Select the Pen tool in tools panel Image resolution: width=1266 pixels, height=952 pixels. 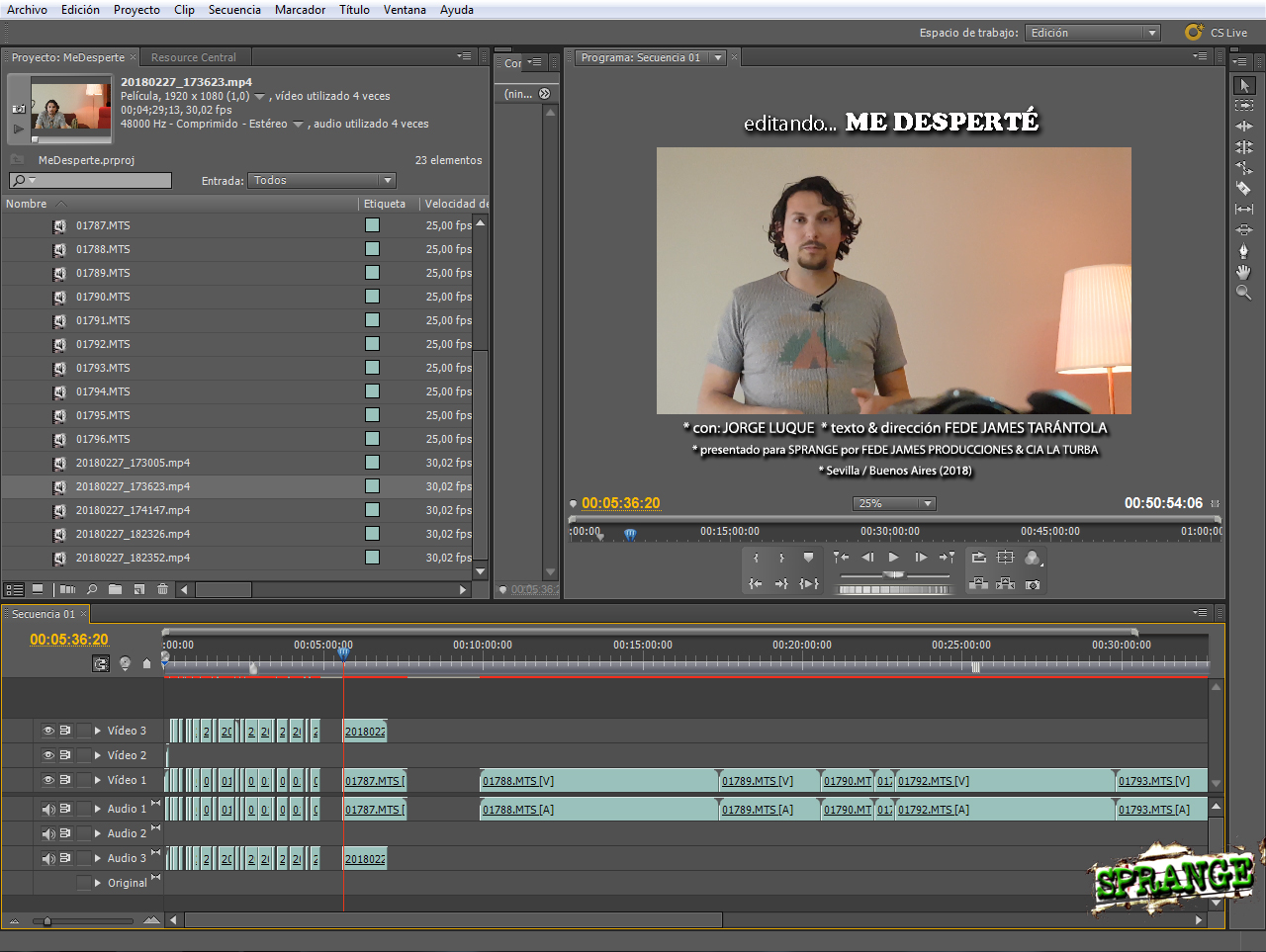(x=1244, y=250)
